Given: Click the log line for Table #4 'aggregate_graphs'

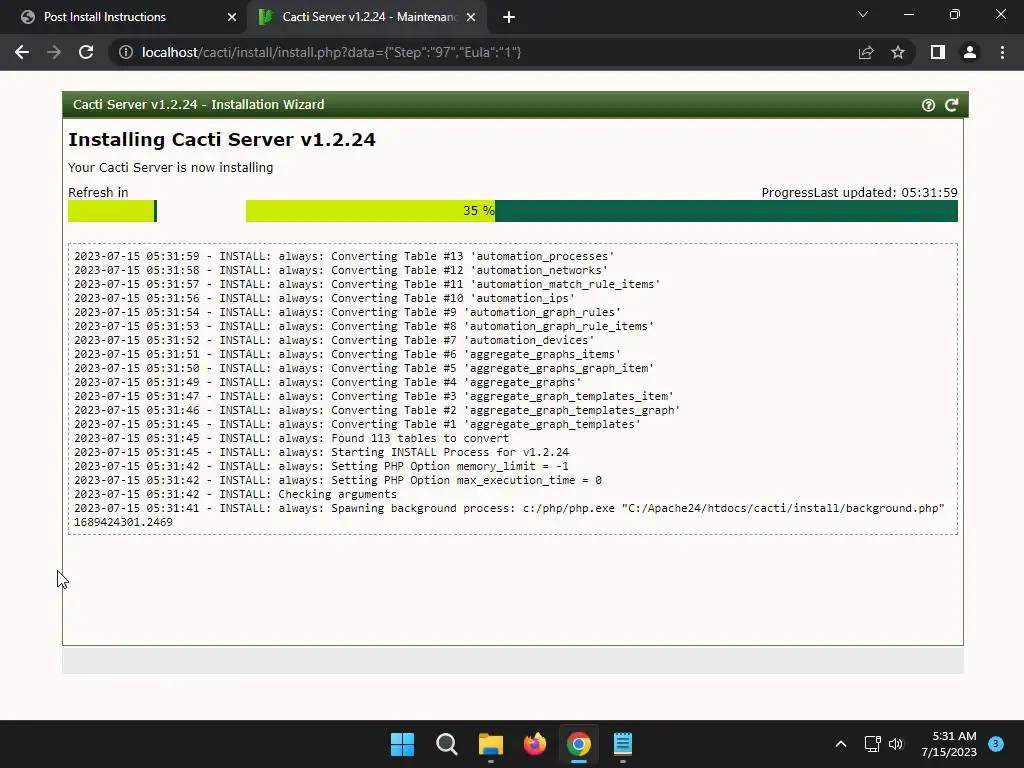Looking at the screenshot, I should (328, 382).
